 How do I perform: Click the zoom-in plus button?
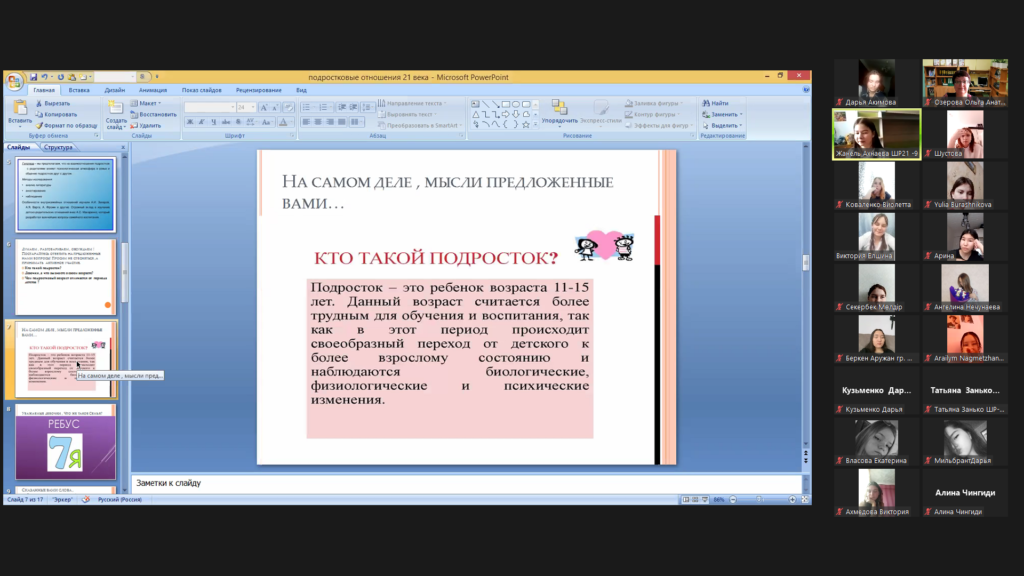[x=792, y=500]
